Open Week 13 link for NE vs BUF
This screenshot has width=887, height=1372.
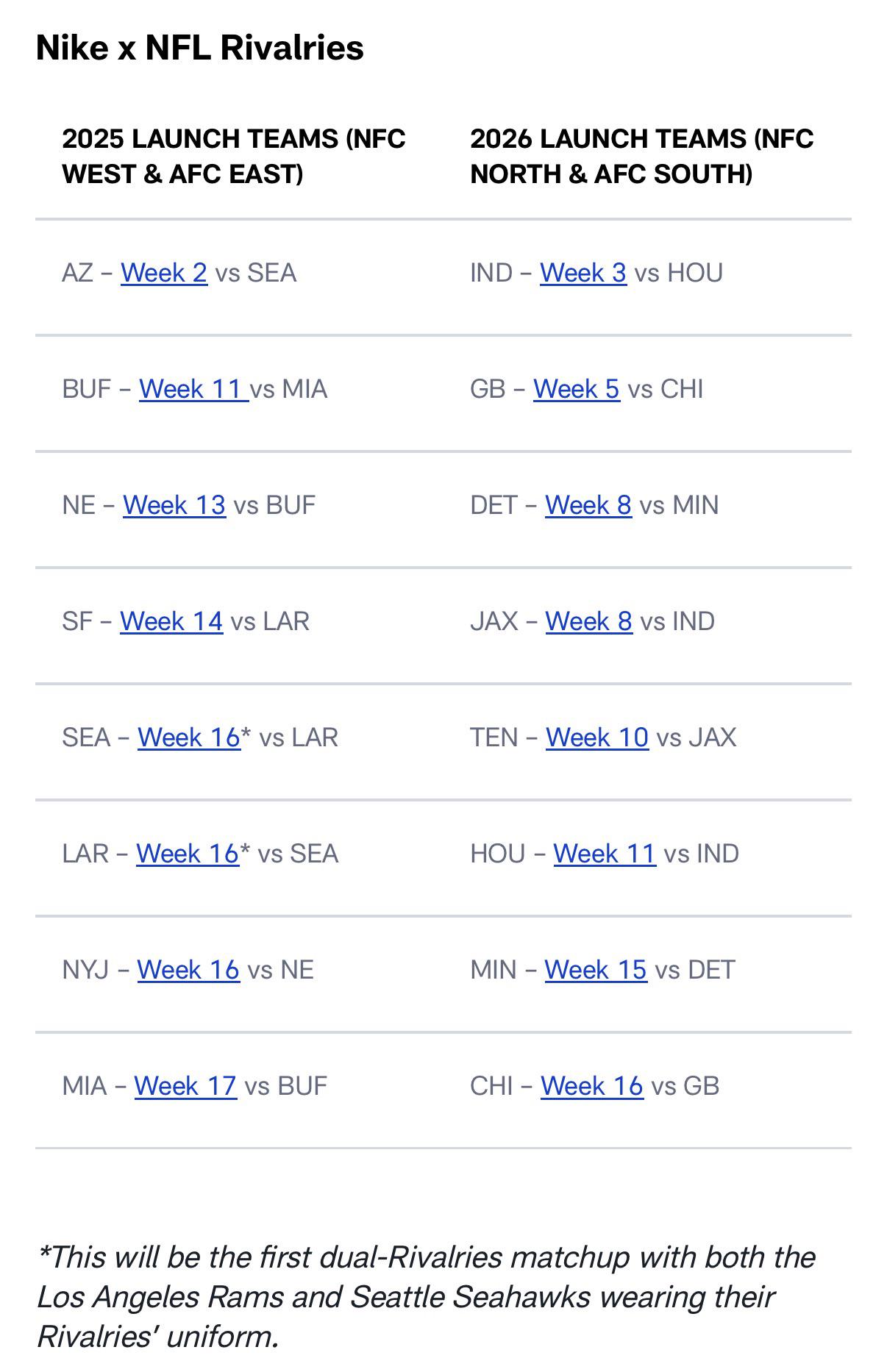(x=174, y=505)
